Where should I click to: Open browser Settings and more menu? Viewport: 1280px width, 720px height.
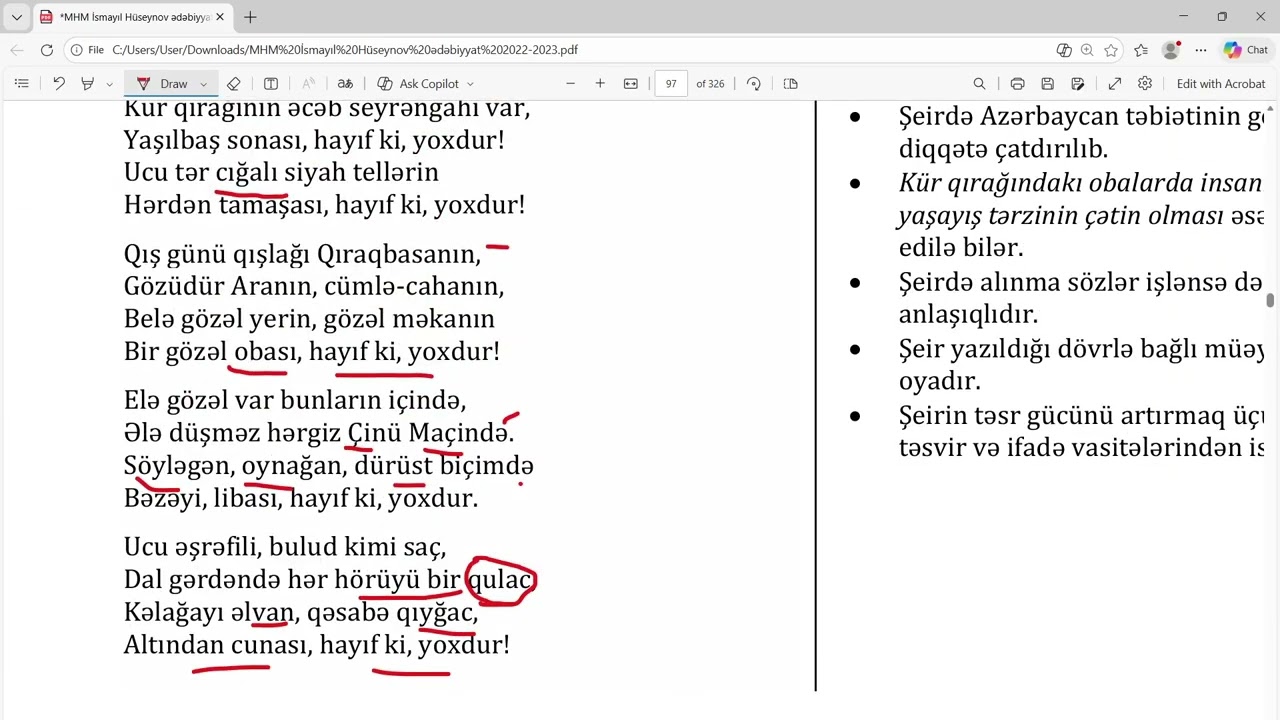click(1201, 50)
